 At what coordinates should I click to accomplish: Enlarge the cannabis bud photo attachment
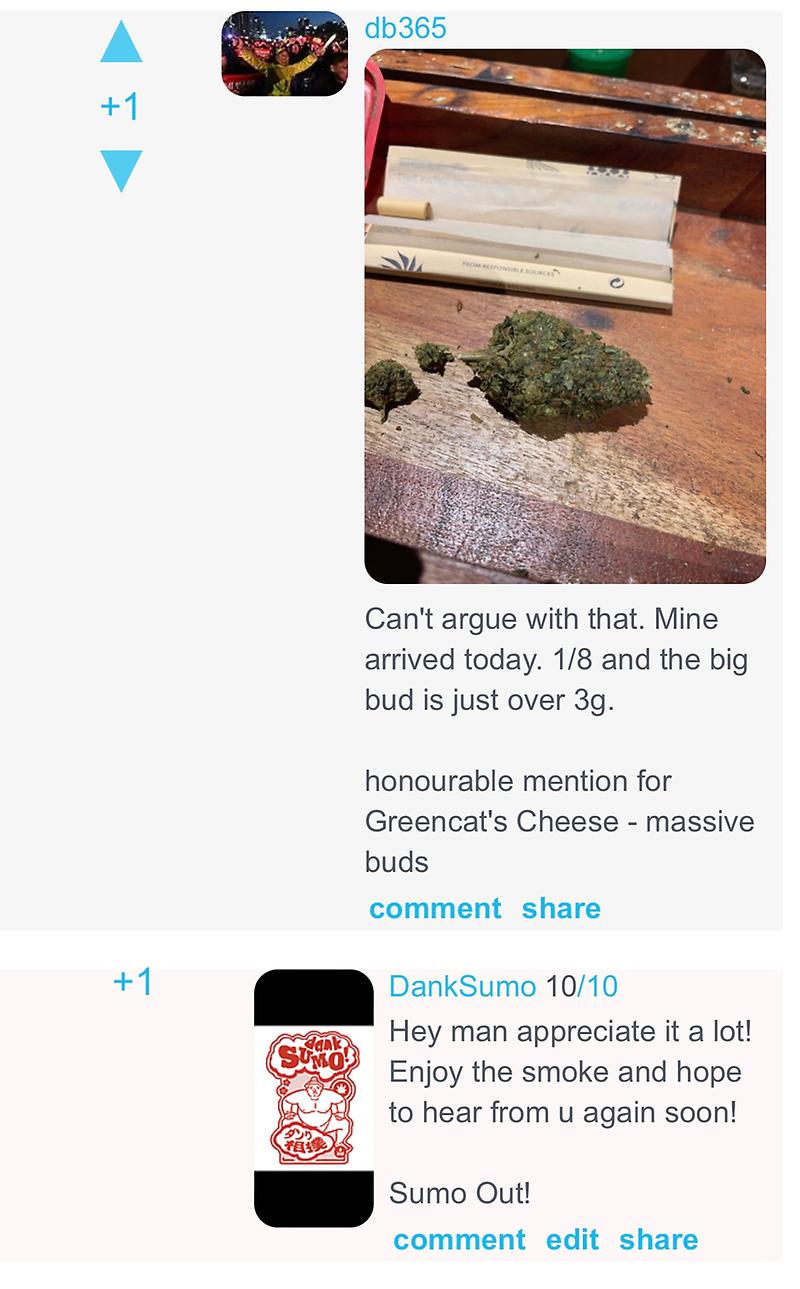[x=565, y=316]
